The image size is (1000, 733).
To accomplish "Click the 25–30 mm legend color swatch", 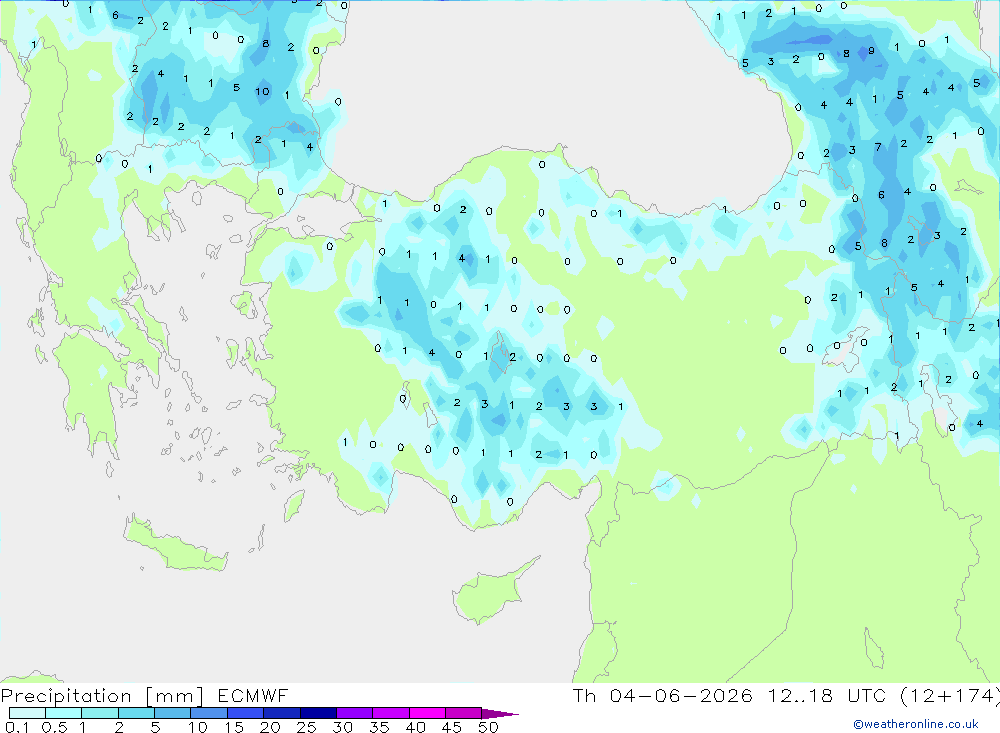I will [318, 713].
